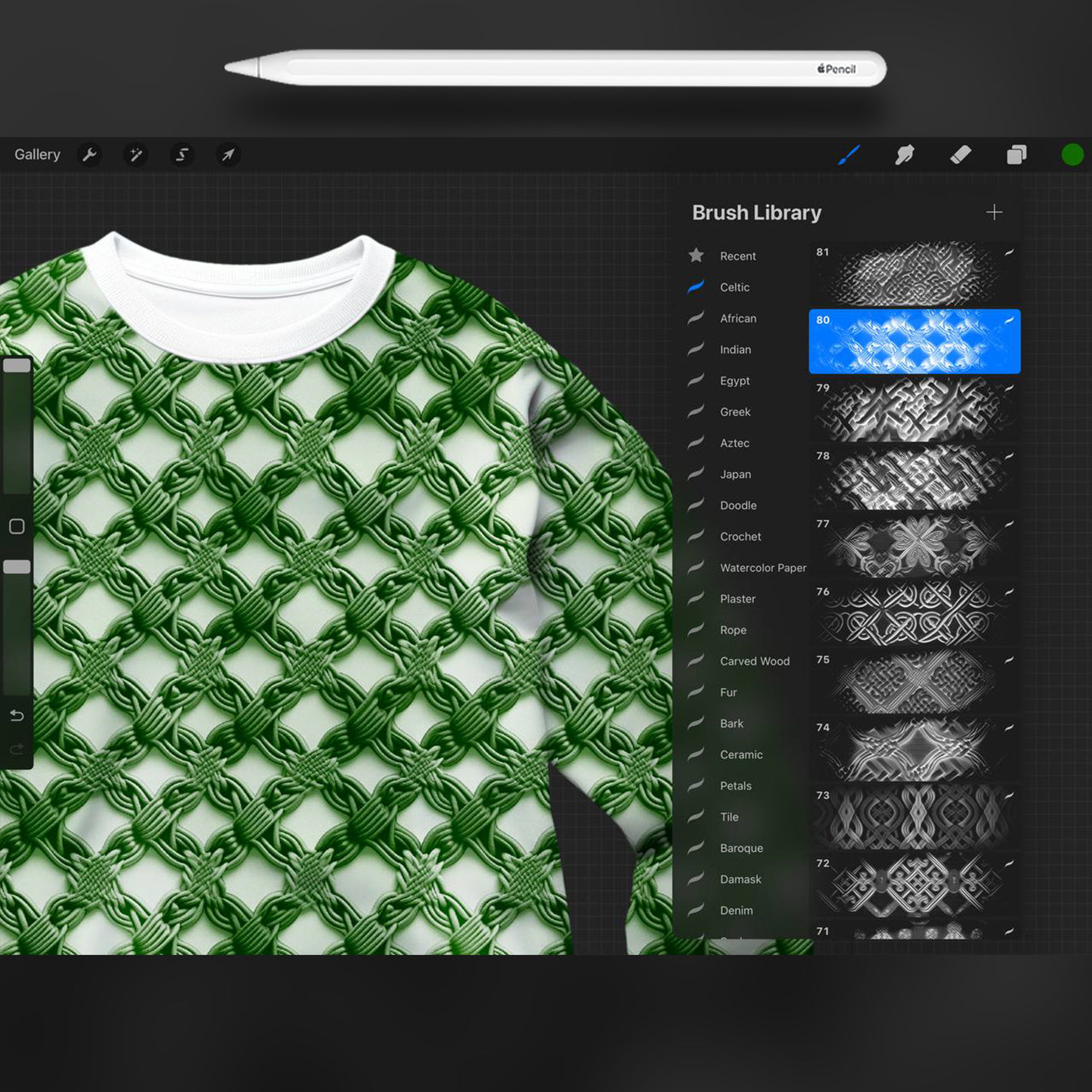Image resolution: width=1092 pixels, height=1092 pixels.
Task: Select the Transform arrow tool
Action: [228, 155]
